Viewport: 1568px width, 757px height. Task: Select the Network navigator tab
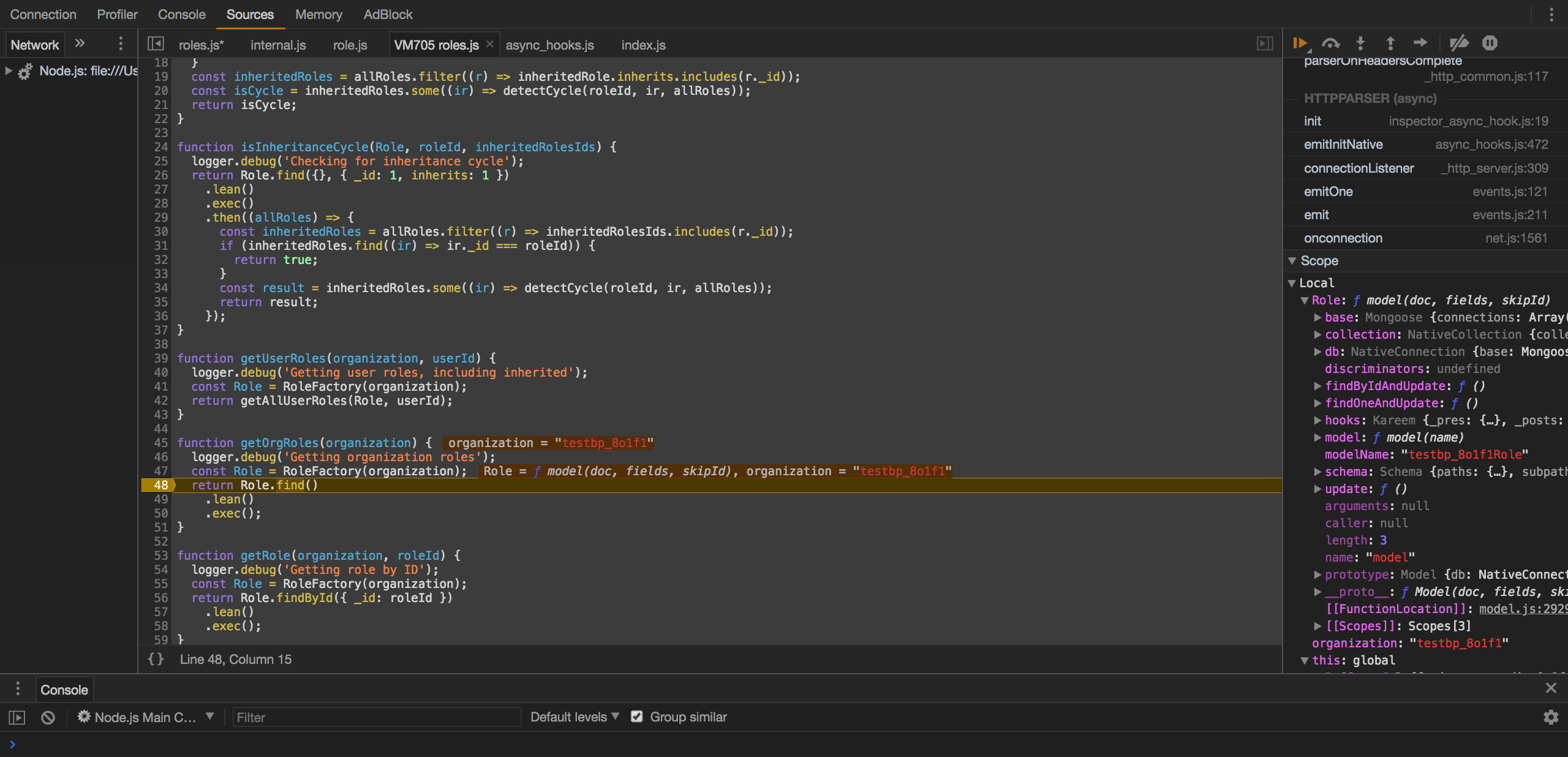35,45
